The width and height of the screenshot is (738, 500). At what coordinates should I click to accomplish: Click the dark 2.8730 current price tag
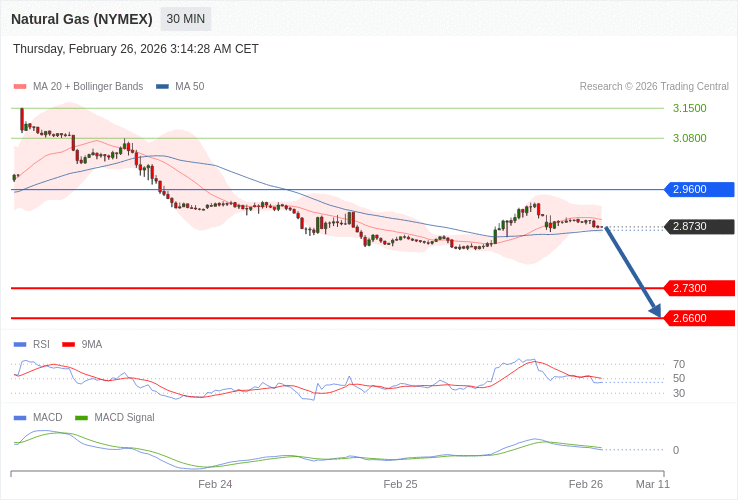tap(699, 227)
